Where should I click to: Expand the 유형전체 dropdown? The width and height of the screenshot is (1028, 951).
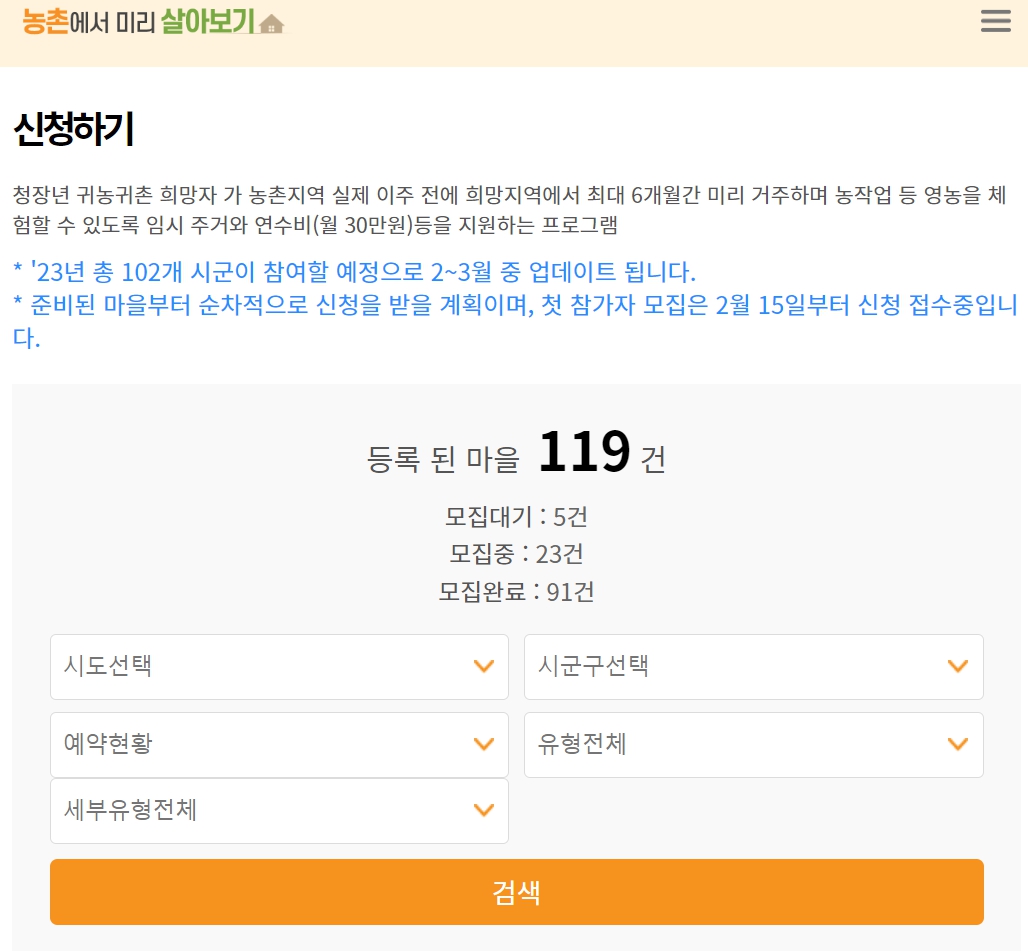tap(753, 744)
